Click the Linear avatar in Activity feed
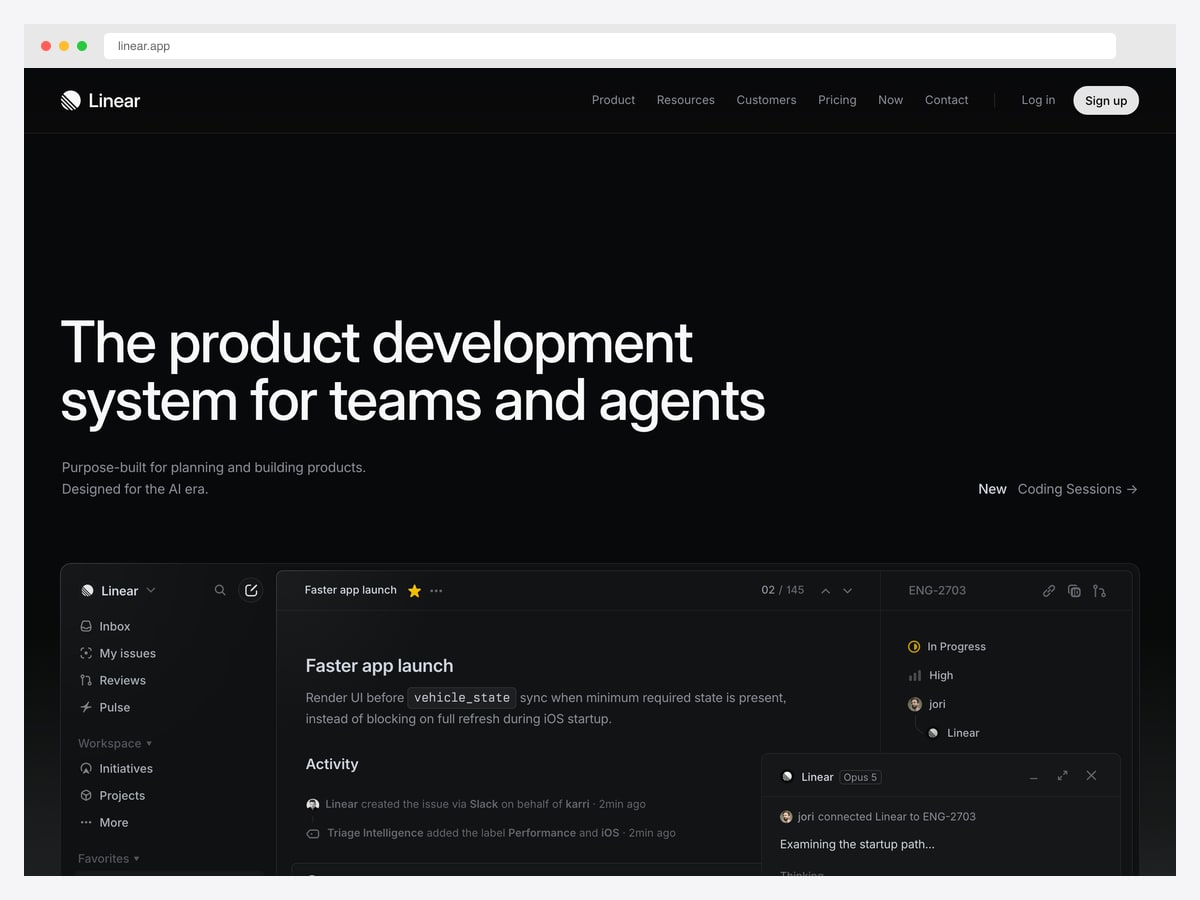This screenshot has width=1200, height=900. 313,804
